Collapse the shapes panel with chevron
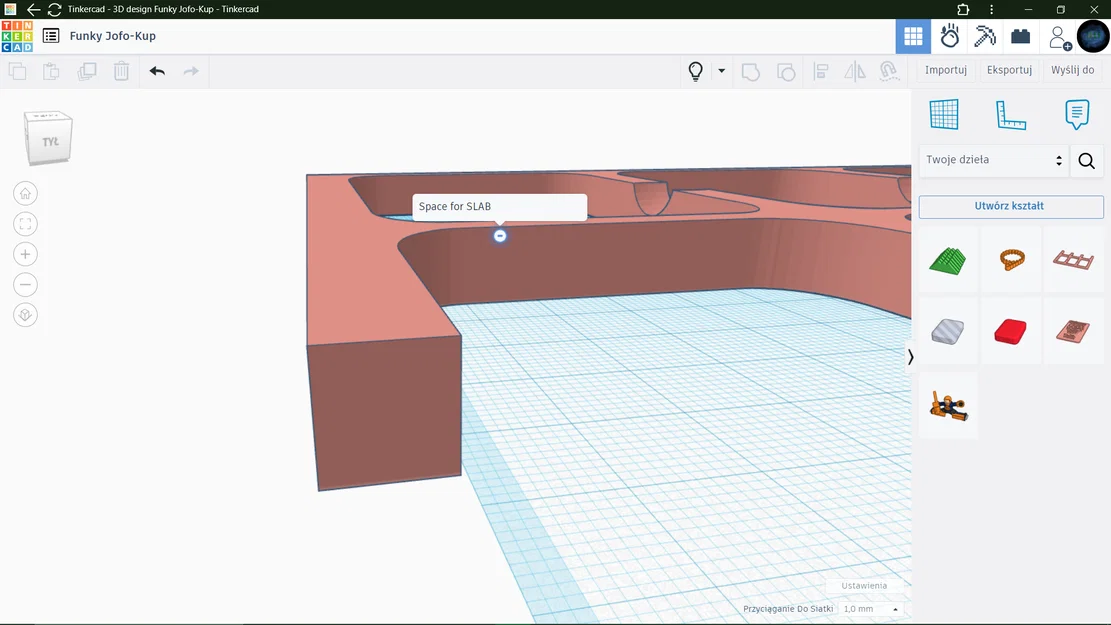This screenshot has height=625, width=1111. pyautogui.click(x=910, y=356)
